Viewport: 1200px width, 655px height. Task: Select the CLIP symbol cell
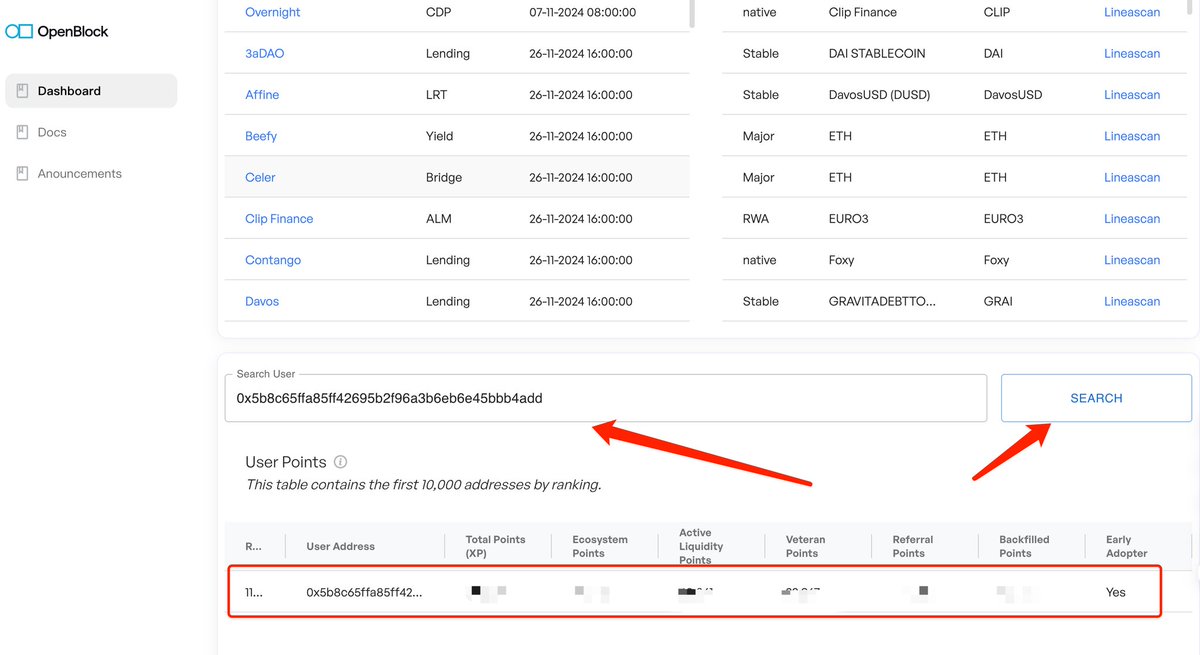tap(998, 12)
